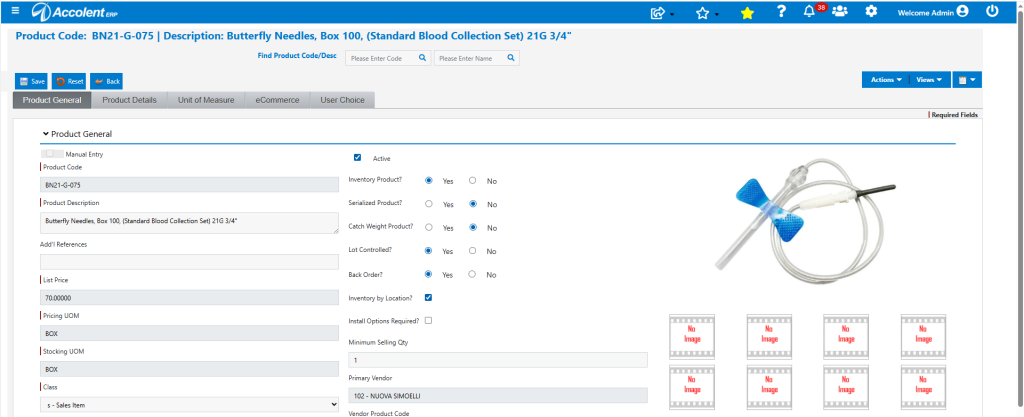Click the Minimum Selling Qty field

498,360
